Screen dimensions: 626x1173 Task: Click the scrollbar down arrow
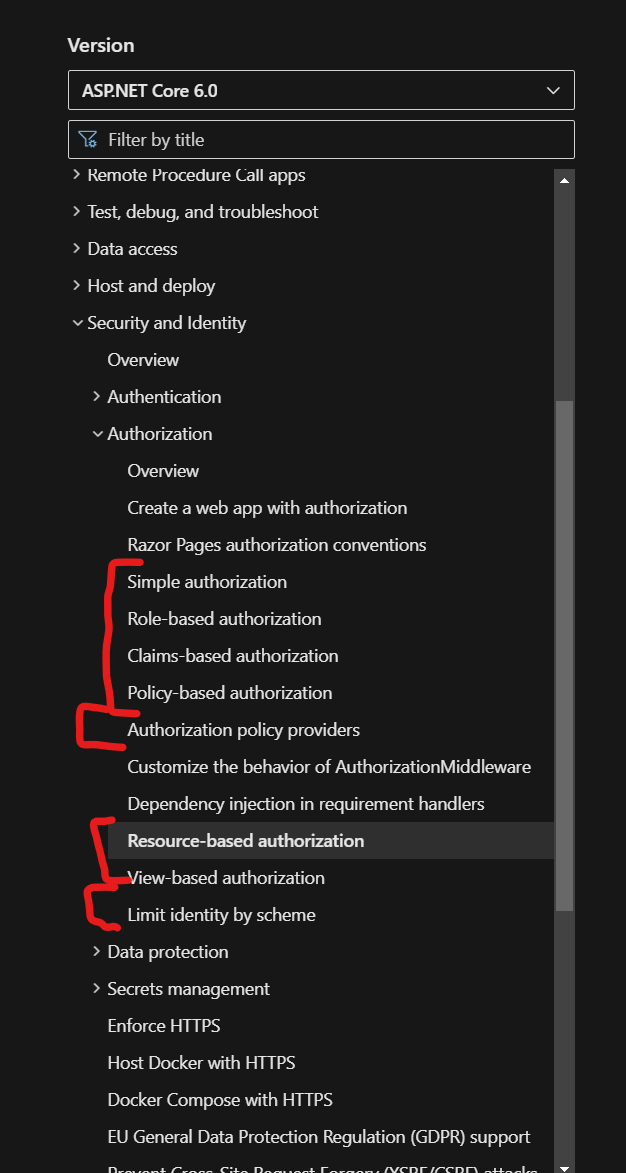click(565, 1166)
